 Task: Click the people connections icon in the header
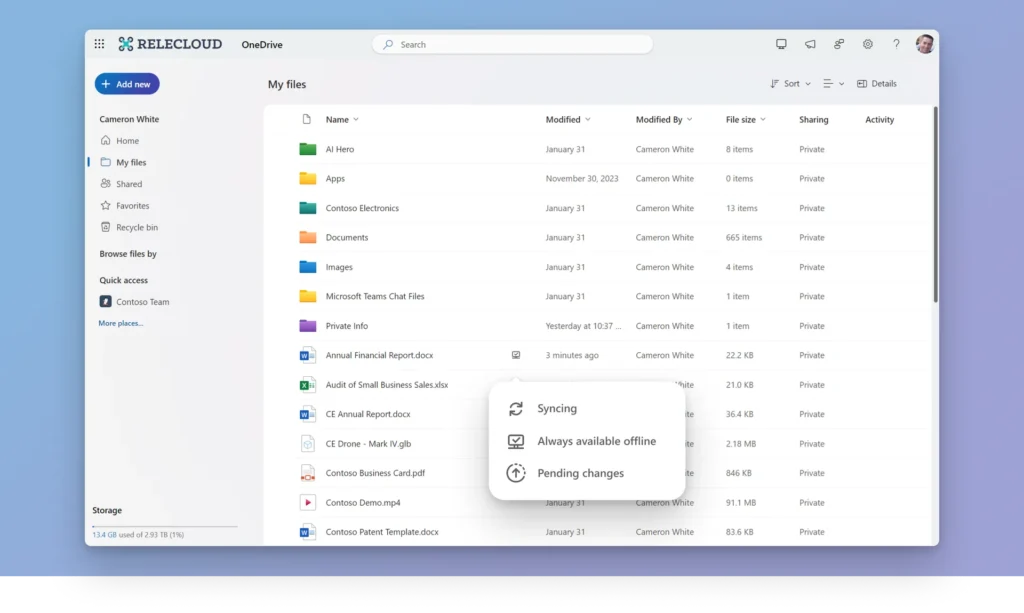839,44
